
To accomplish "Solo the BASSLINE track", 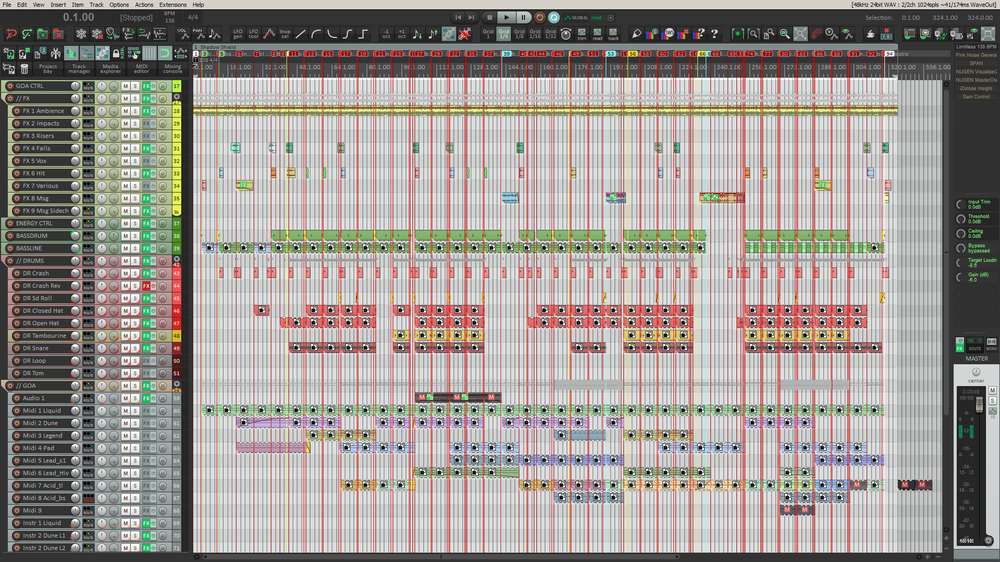I will click(135, 248).
